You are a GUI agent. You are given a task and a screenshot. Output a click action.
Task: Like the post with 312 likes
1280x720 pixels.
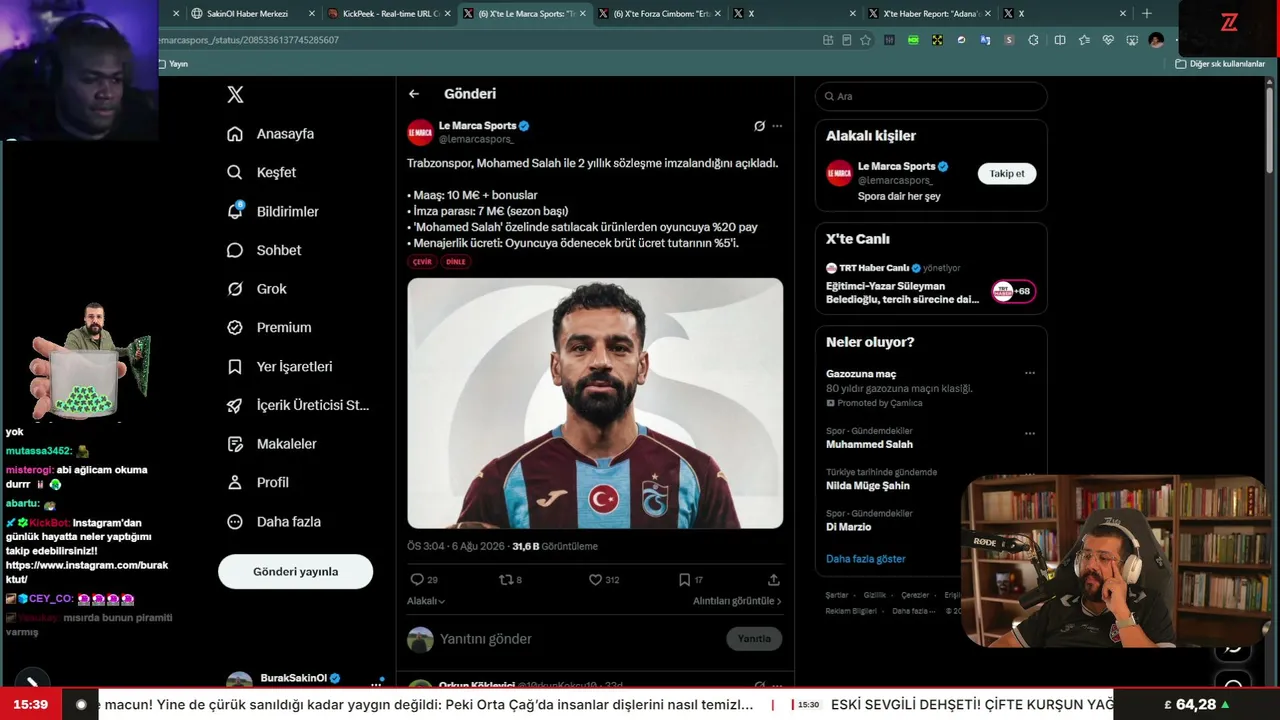pyautogui.click(x=595, y=579)
